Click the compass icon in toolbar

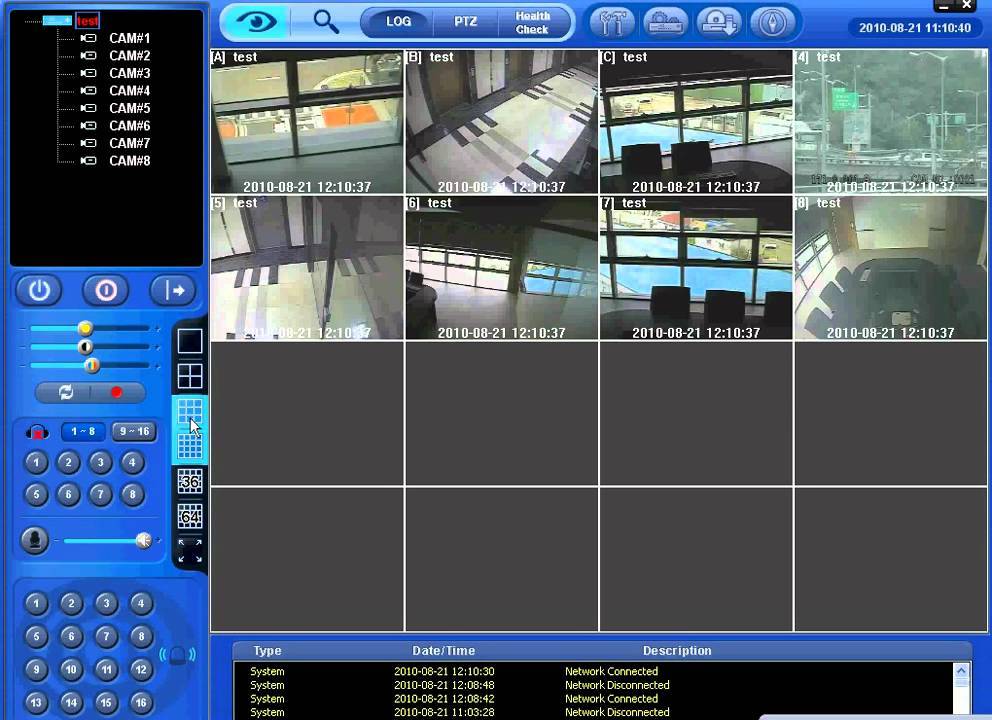(772, 22)
